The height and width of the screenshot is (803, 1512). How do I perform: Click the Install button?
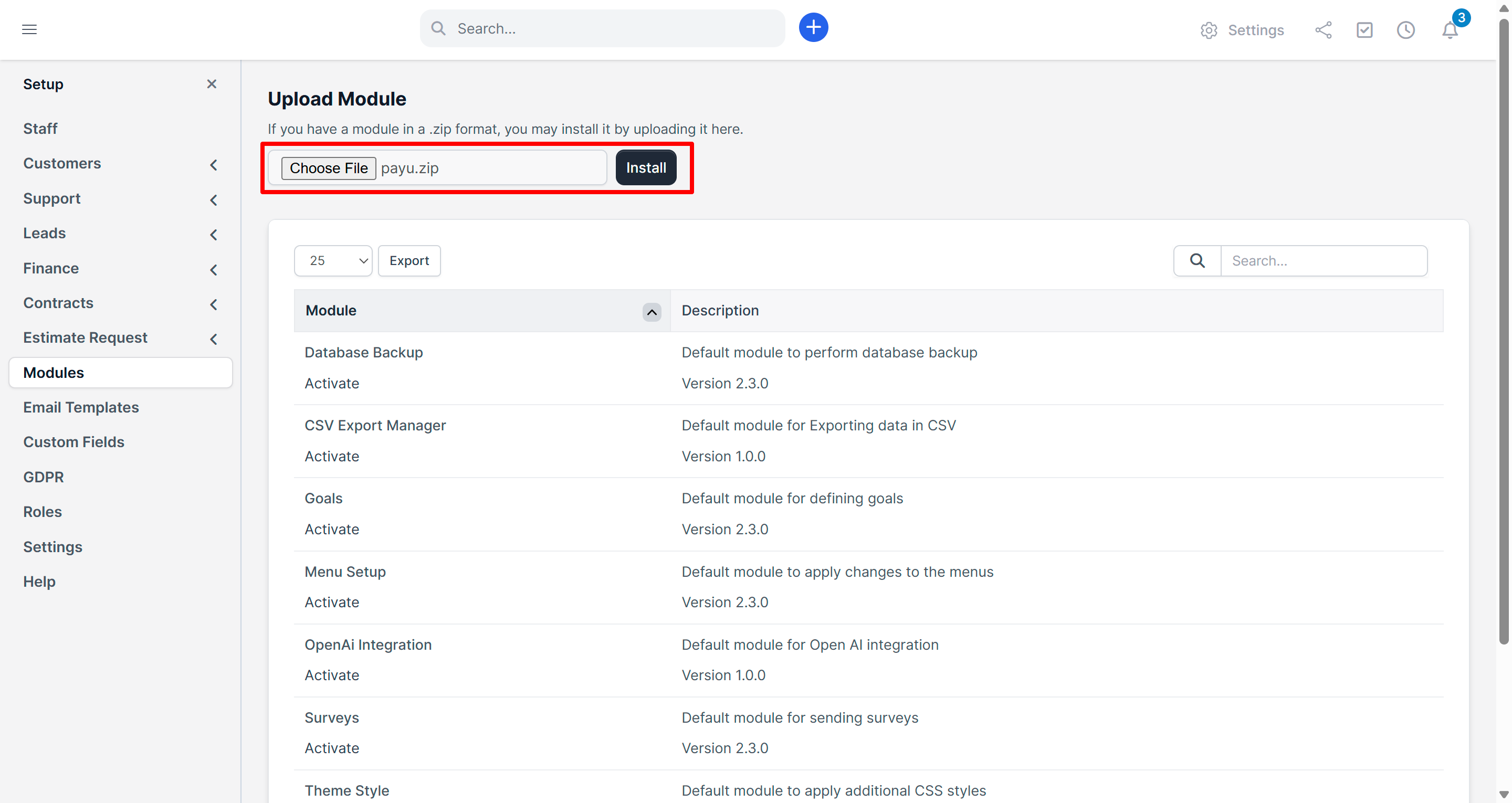point(646,168)
